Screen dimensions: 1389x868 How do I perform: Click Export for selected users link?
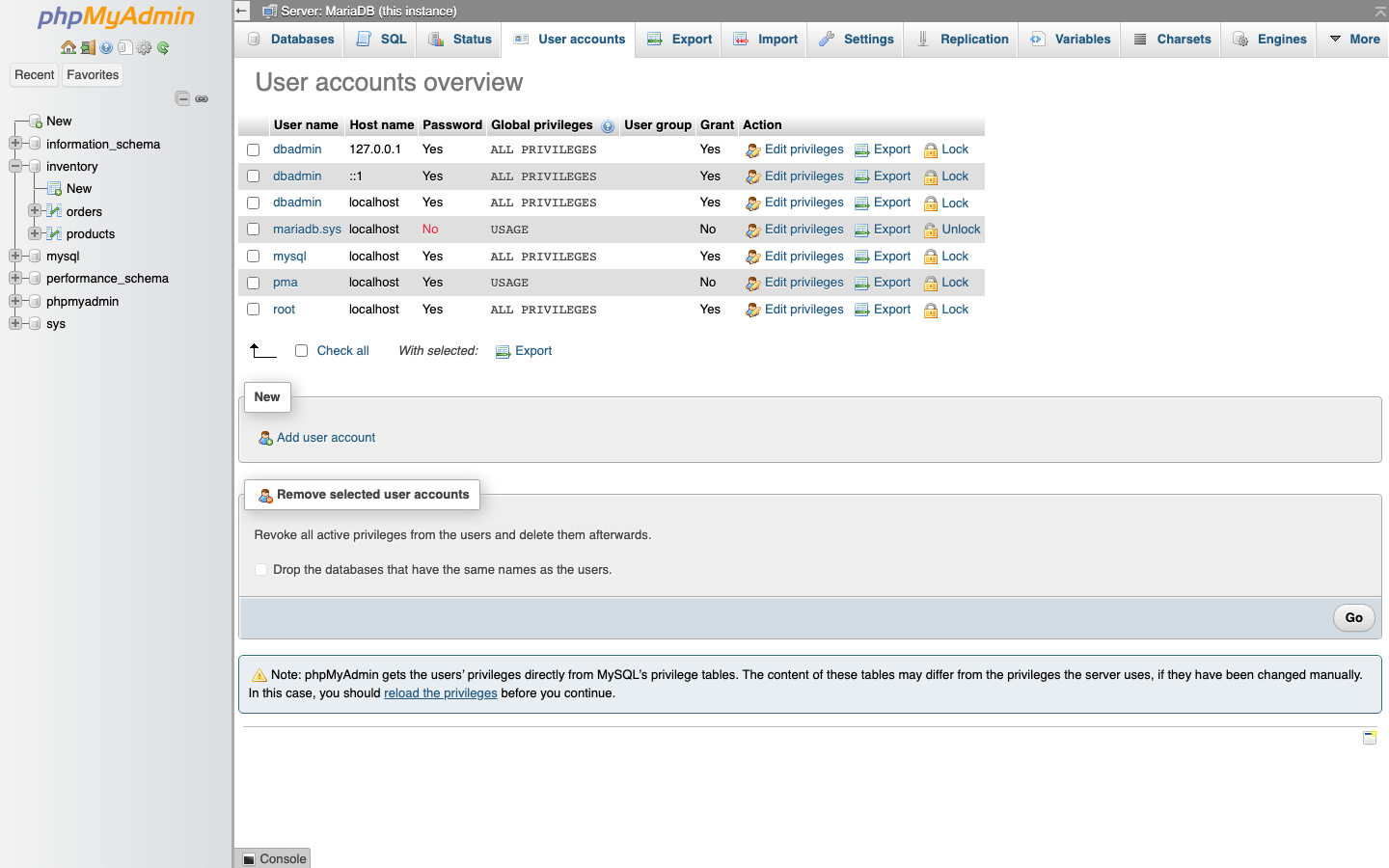click(524, 351)
